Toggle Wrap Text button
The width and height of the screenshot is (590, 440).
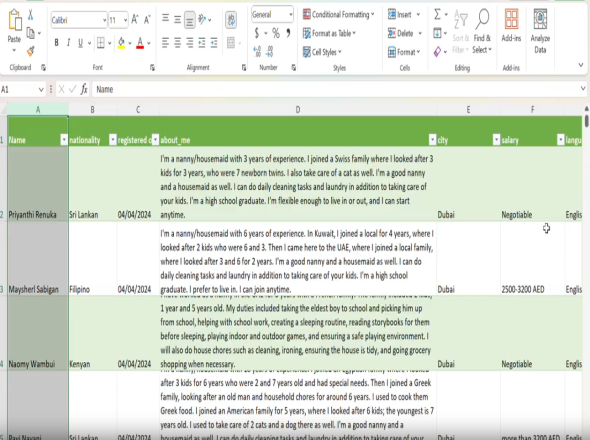pyautogui.click(x=231, y=20)
